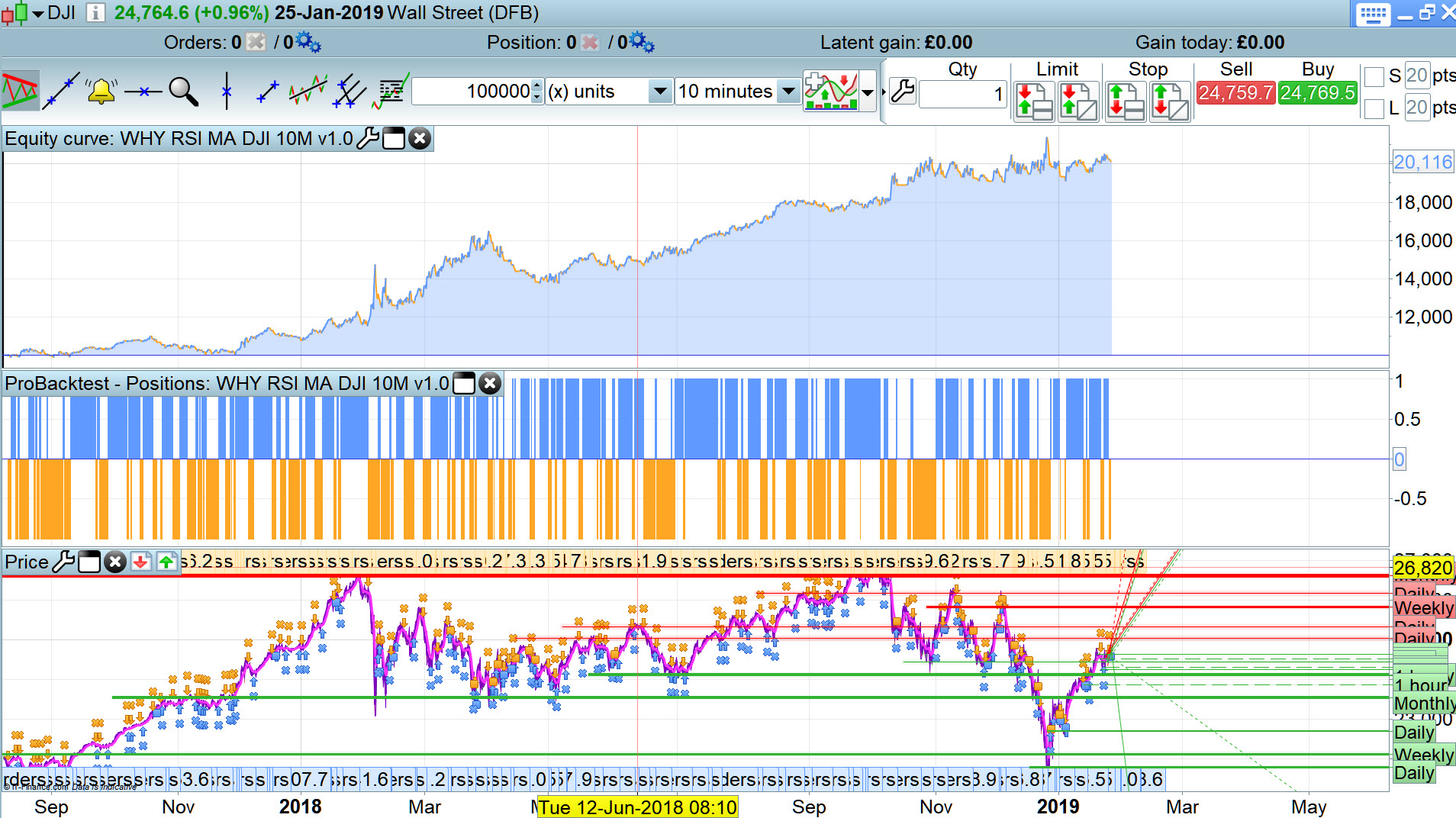Screen dimensions: 1456x818
Task: Click the Sell 24,759.7 button
Action: (x=1235, y=93)
